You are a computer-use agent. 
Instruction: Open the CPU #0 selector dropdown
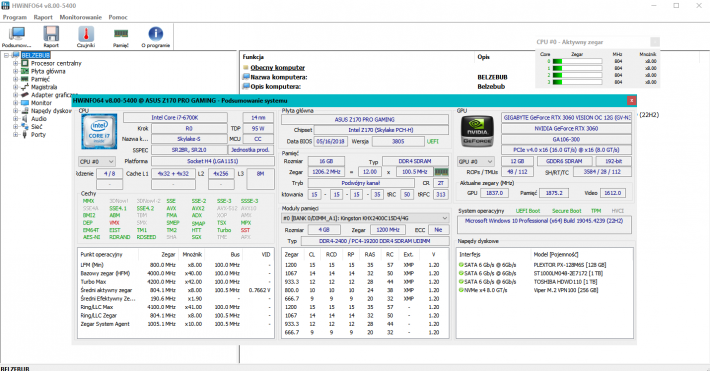pyautogui.click(x=96, y=161)
